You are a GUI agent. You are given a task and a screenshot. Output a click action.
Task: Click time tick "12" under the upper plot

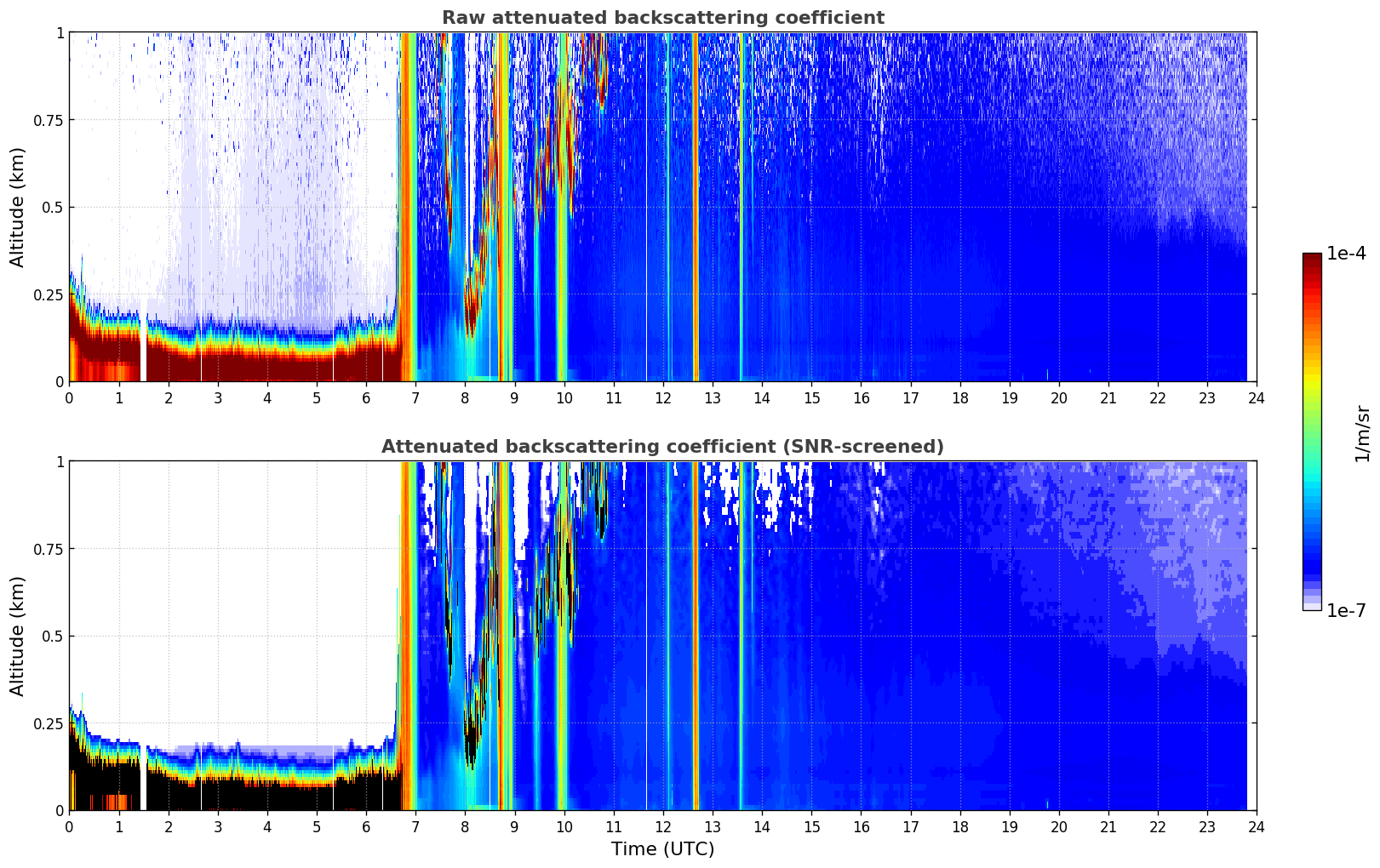(x=663, y=397)
